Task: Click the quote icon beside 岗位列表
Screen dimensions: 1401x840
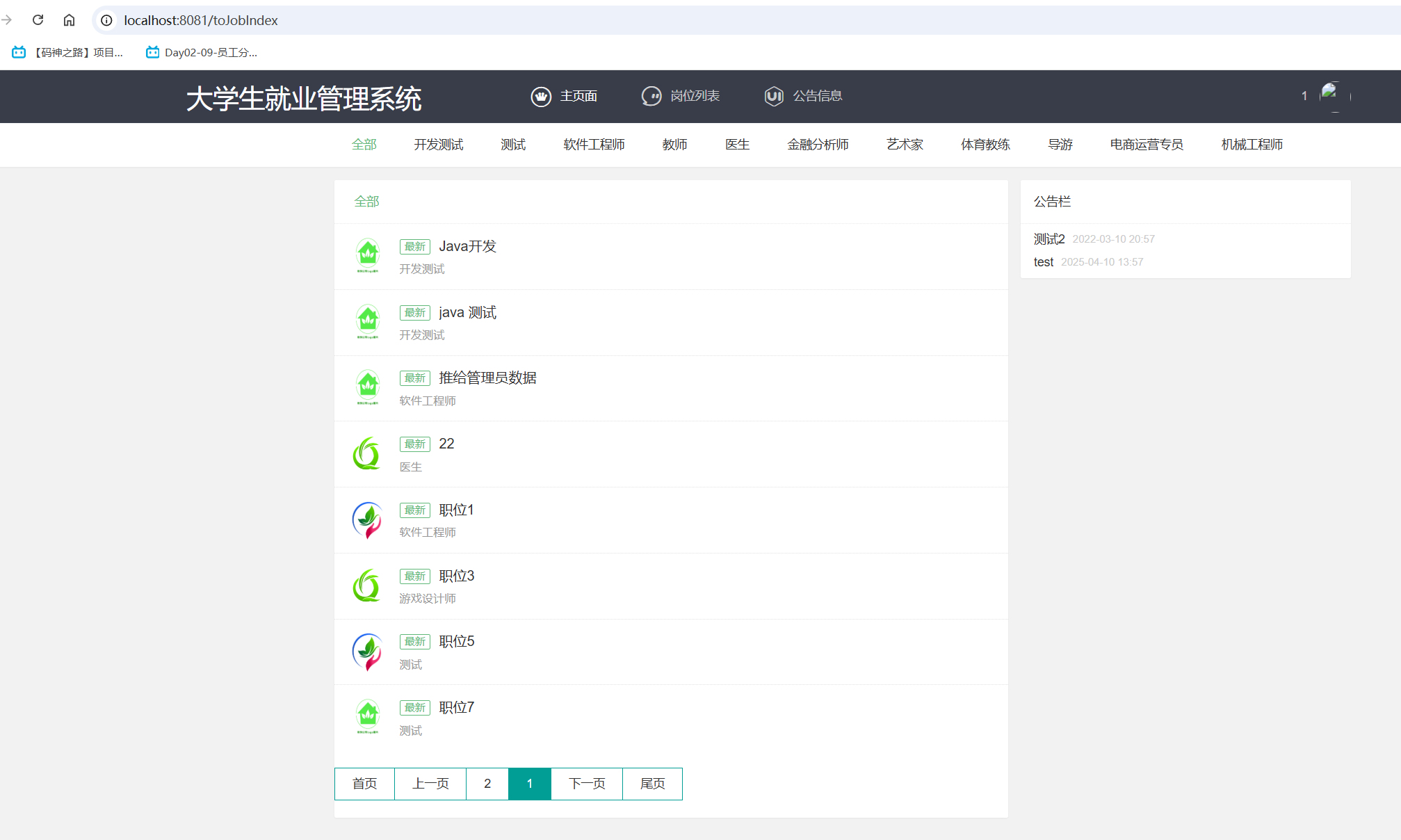Action: click(651, 97)
